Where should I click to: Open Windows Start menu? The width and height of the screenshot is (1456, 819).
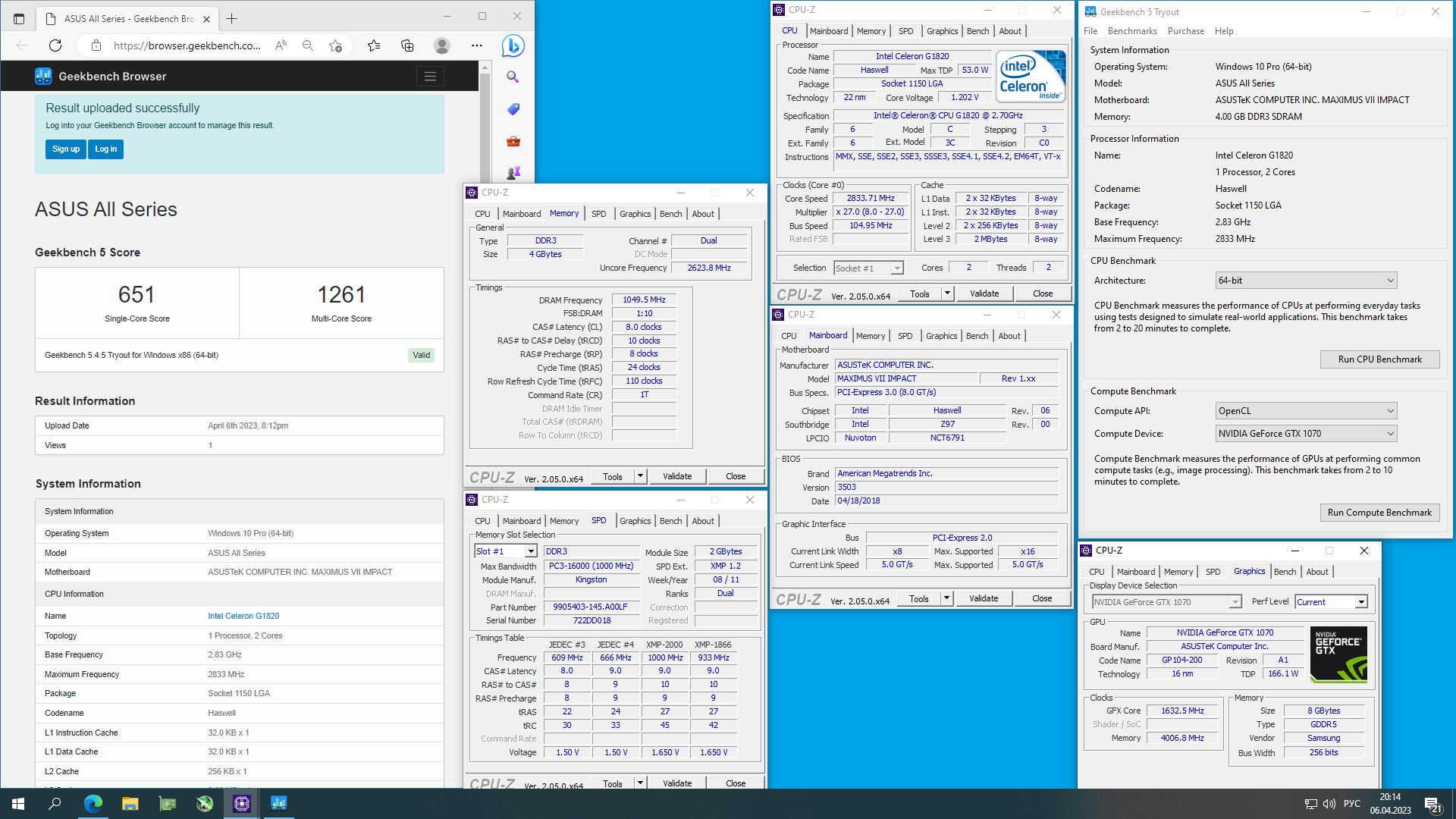click(x=18, y=804)
